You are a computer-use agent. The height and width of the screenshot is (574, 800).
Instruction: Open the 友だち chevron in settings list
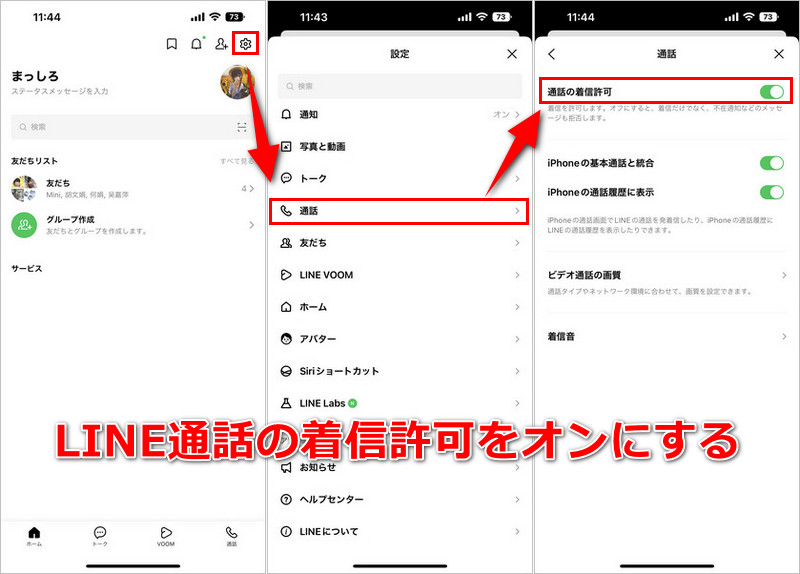click(517, 243)
